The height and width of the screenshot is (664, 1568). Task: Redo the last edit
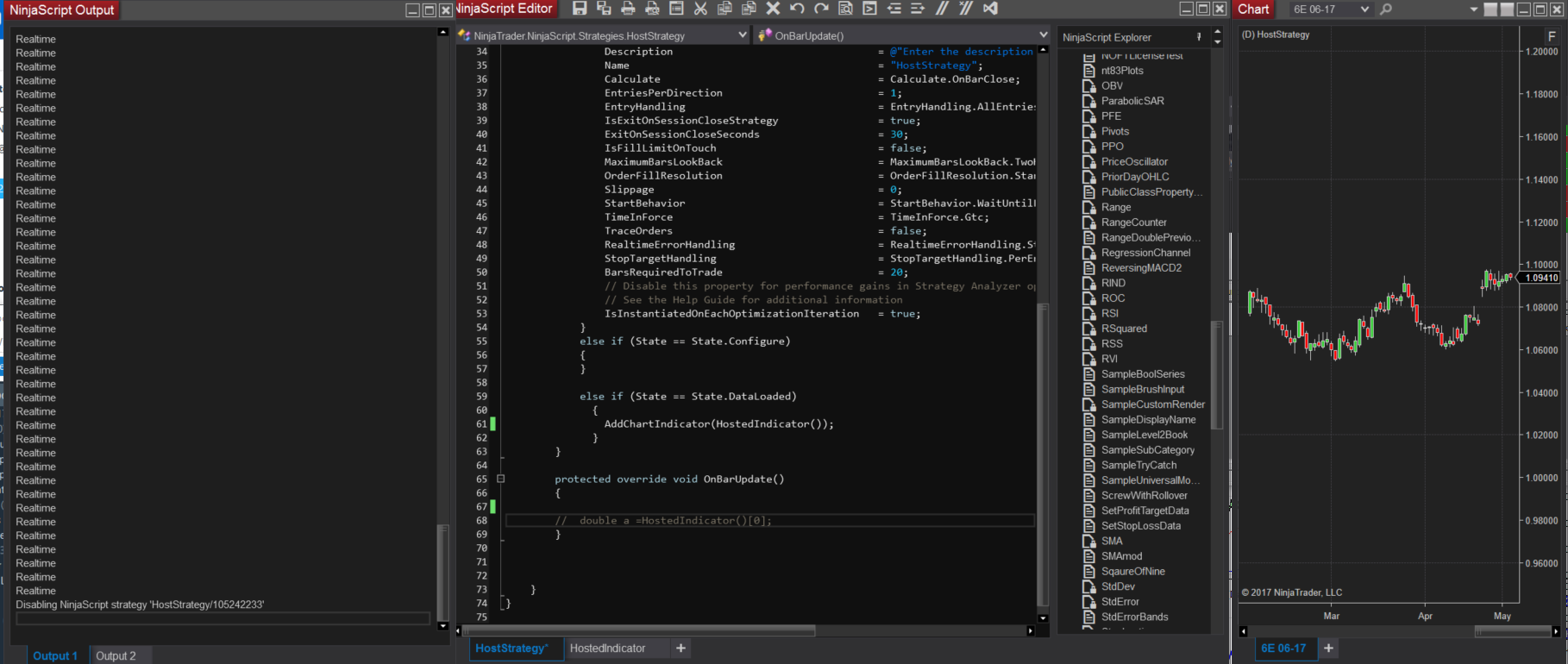pyautogui.click(x=821, y=9)
